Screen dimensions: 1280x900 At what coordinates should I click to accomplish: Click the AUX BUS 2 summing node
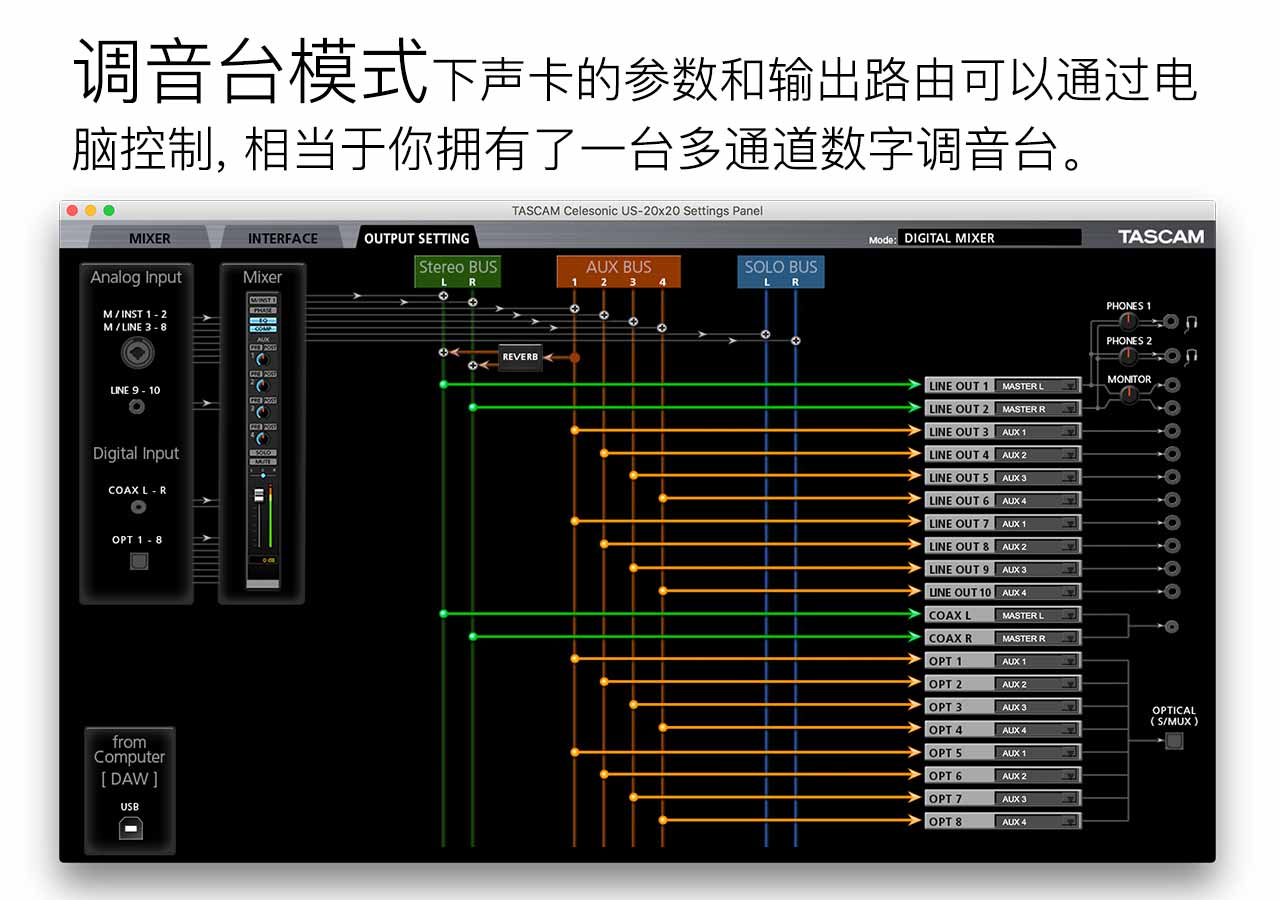(603, 315)
